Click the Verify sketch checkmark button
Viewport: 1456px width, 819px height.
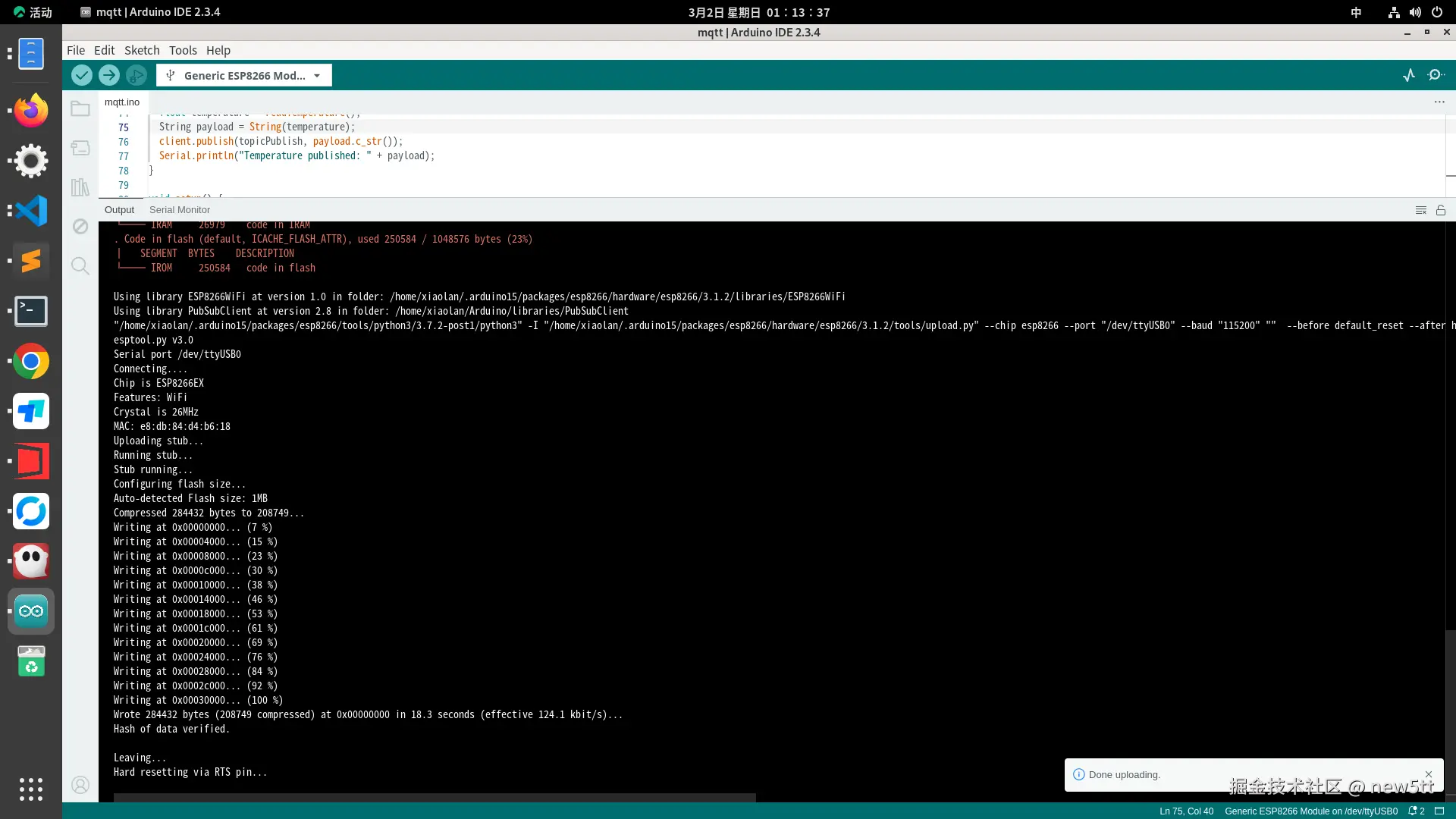point(82,75)
